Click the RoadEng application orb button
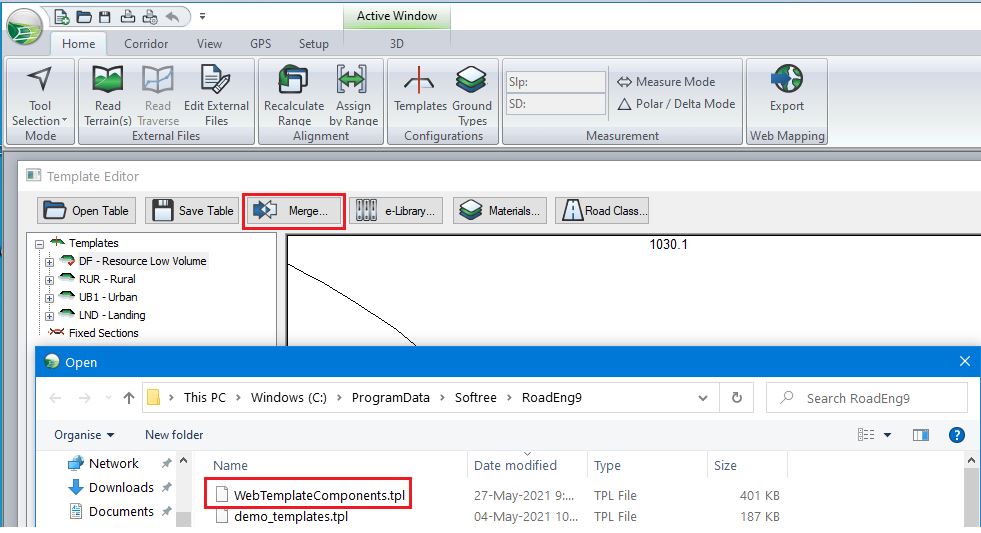 pos(24,28)
